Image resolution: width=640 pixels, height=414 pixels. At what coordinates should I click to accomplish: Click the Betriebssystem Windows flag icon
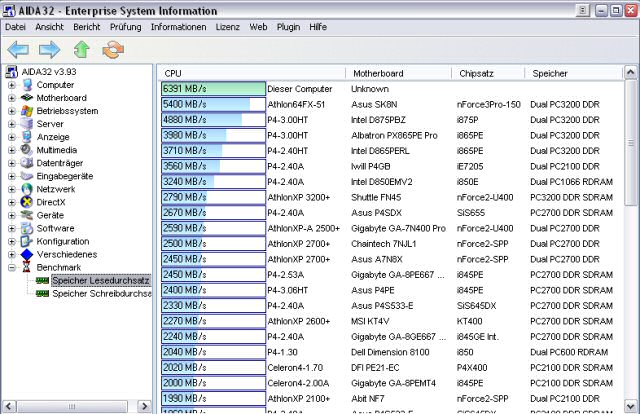[x=27, y=111]
